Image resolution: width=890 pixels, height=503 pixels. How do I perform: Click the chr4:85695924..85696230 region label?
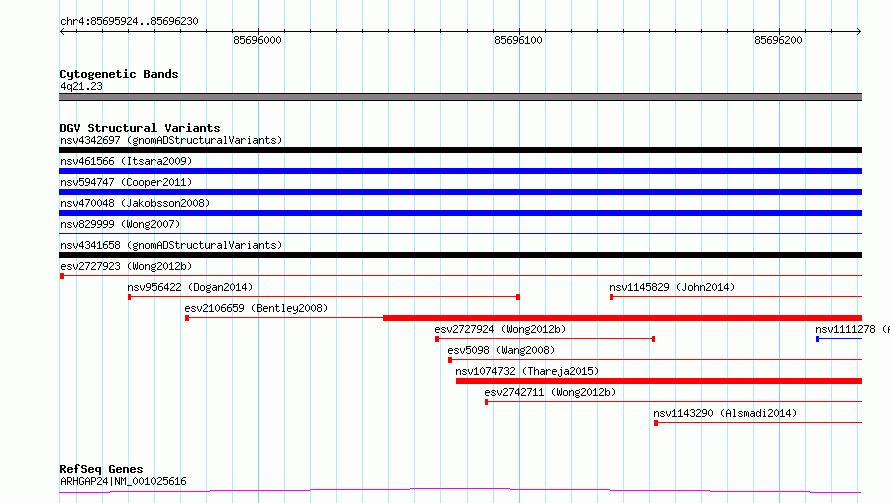(x=129, y=21)
